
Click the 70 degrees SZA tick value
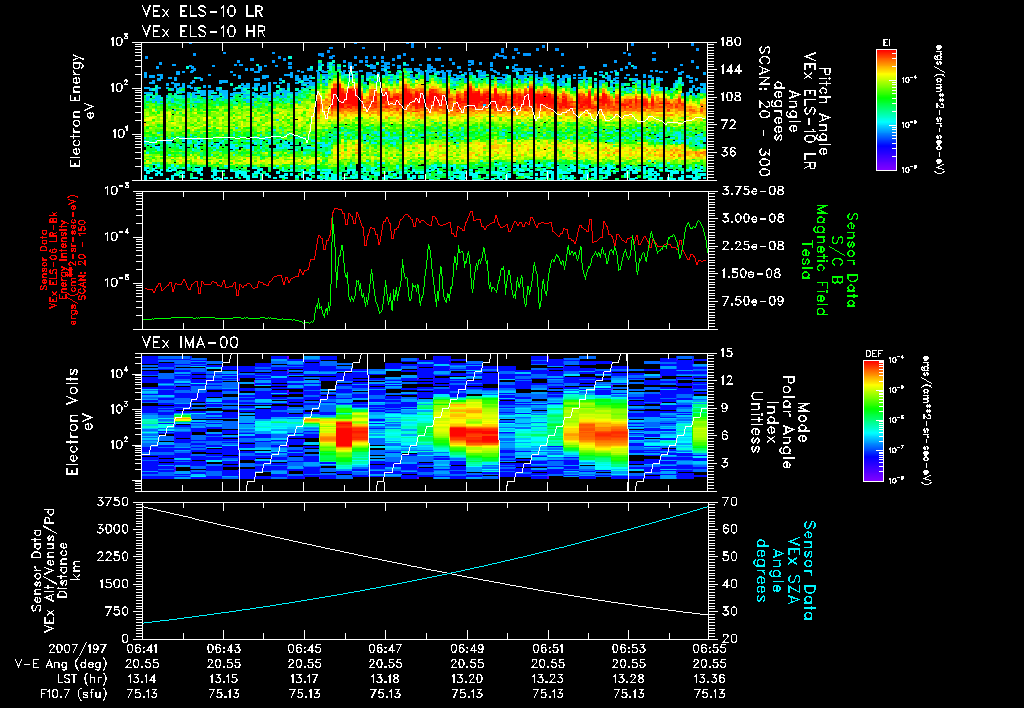(x=730, y=502)
